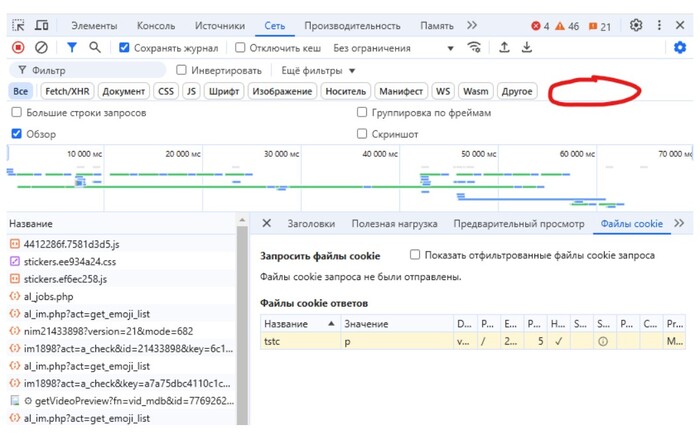
Task: Check the Инвертировать checkbox
Action: (181, 70)
